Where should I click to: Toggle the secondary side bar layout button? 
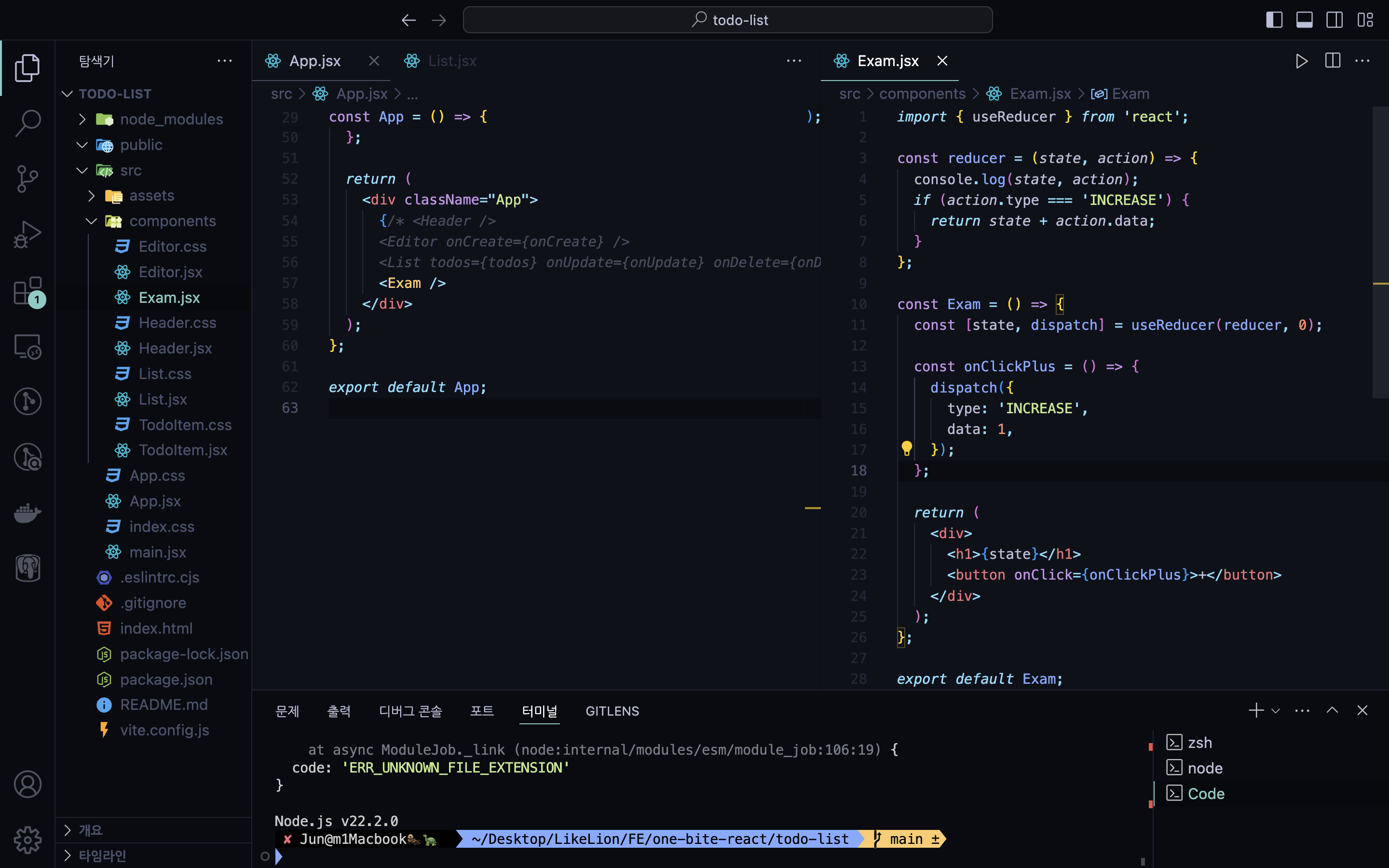click(x=1335, y=20)
